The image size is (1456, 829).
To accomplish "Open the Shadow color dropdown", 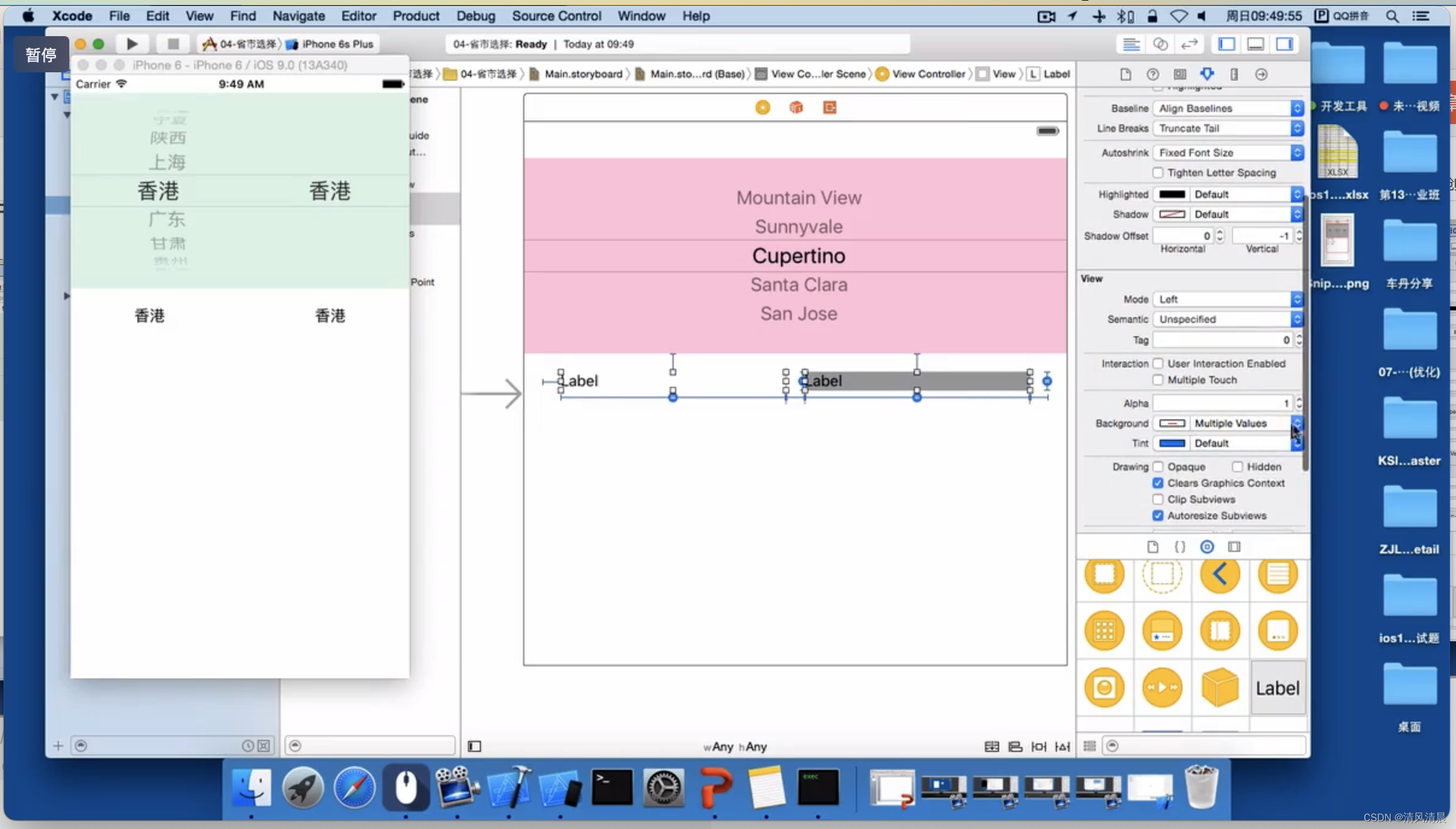I will 1246,214.
